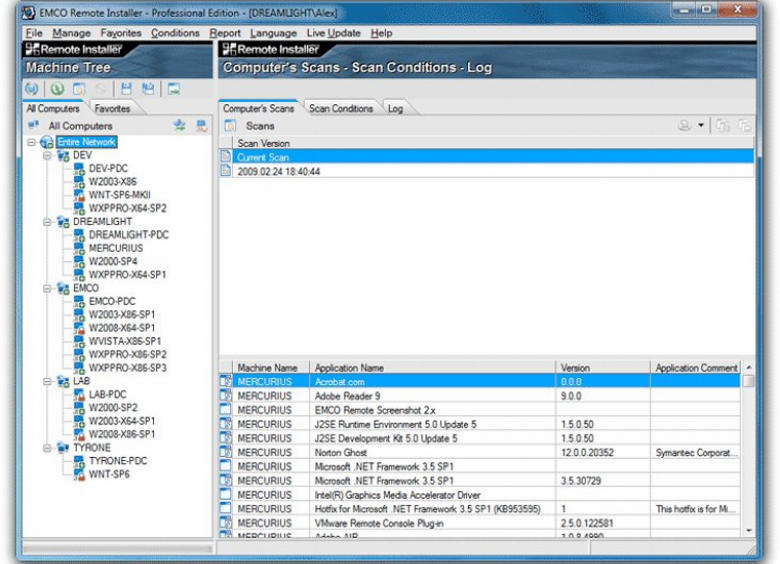Image resolution: width=780 pixels, height=564 pixels.
Task: Sort by Application Name column header
Action: click(432, 368)
